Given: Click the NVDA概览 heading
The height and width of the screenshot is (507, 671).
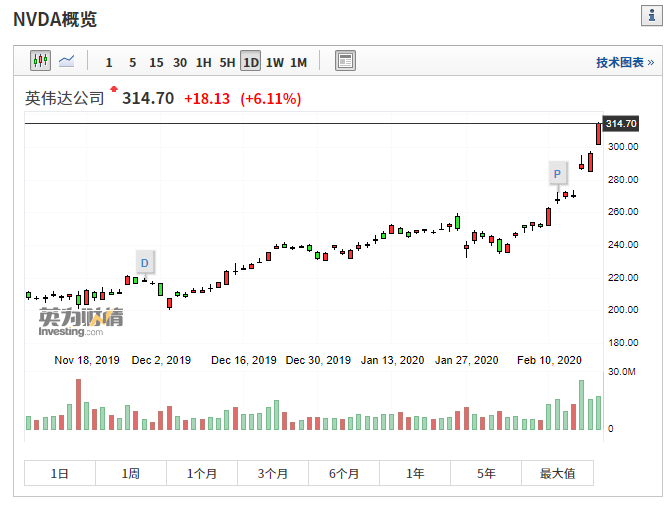Looking at the screenshot, I should click(55, 19).
